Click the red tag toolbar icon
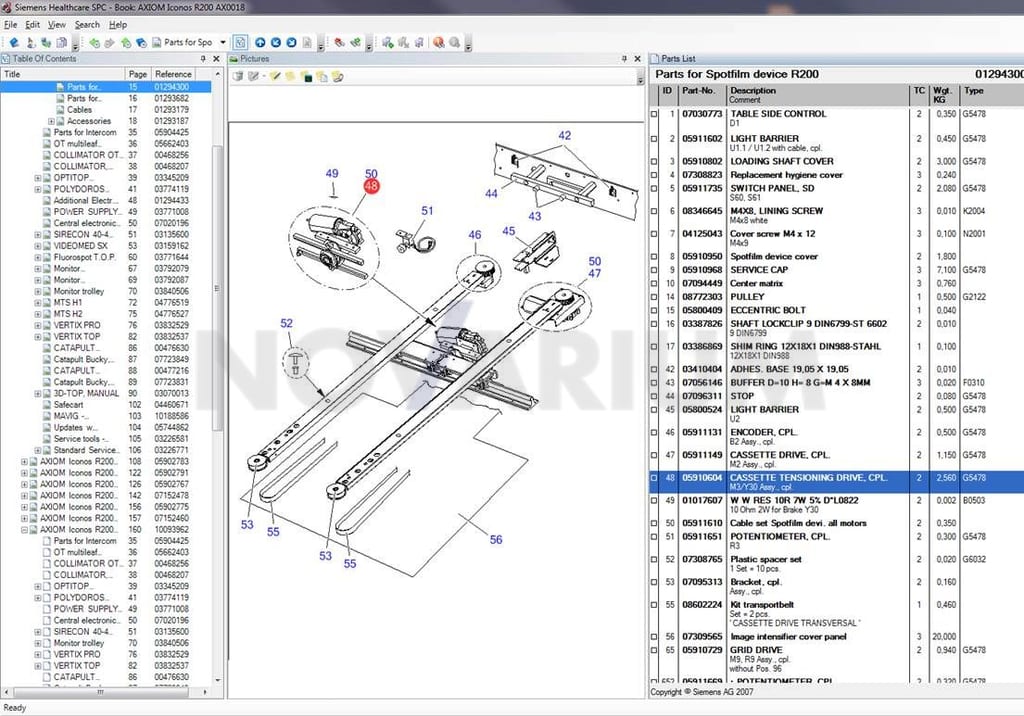This screenshot has height=716, width=1024. point(340,42)
